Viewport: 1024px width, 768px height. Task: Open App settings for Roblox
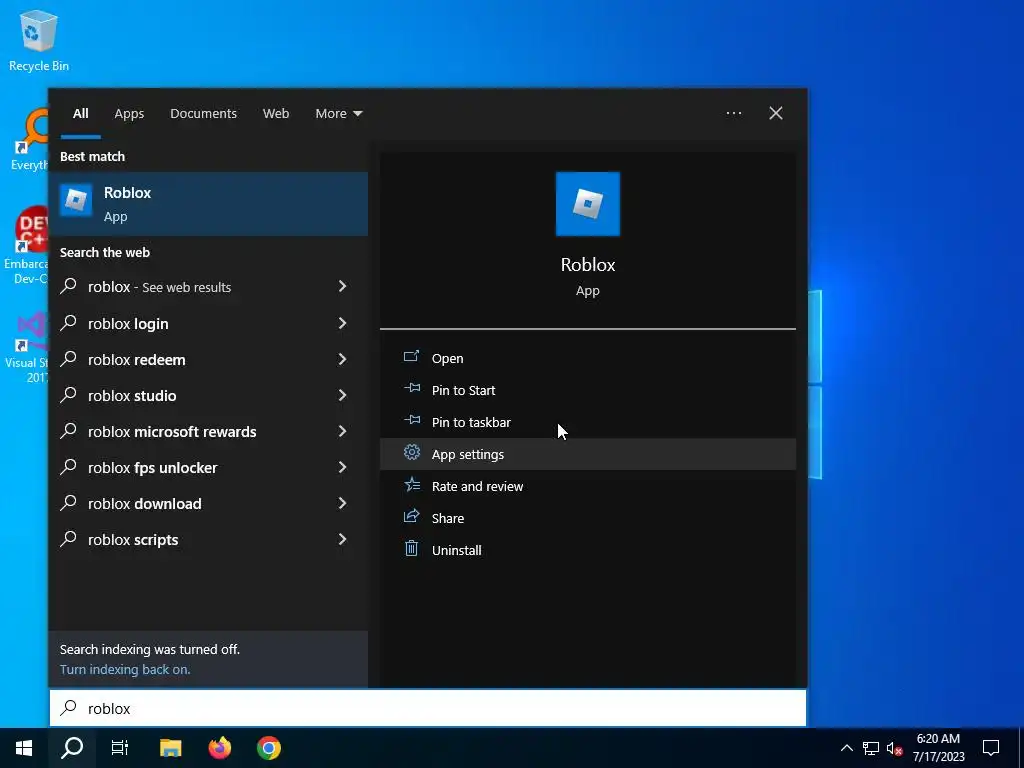pyautogui.click(x=587, y=454)
